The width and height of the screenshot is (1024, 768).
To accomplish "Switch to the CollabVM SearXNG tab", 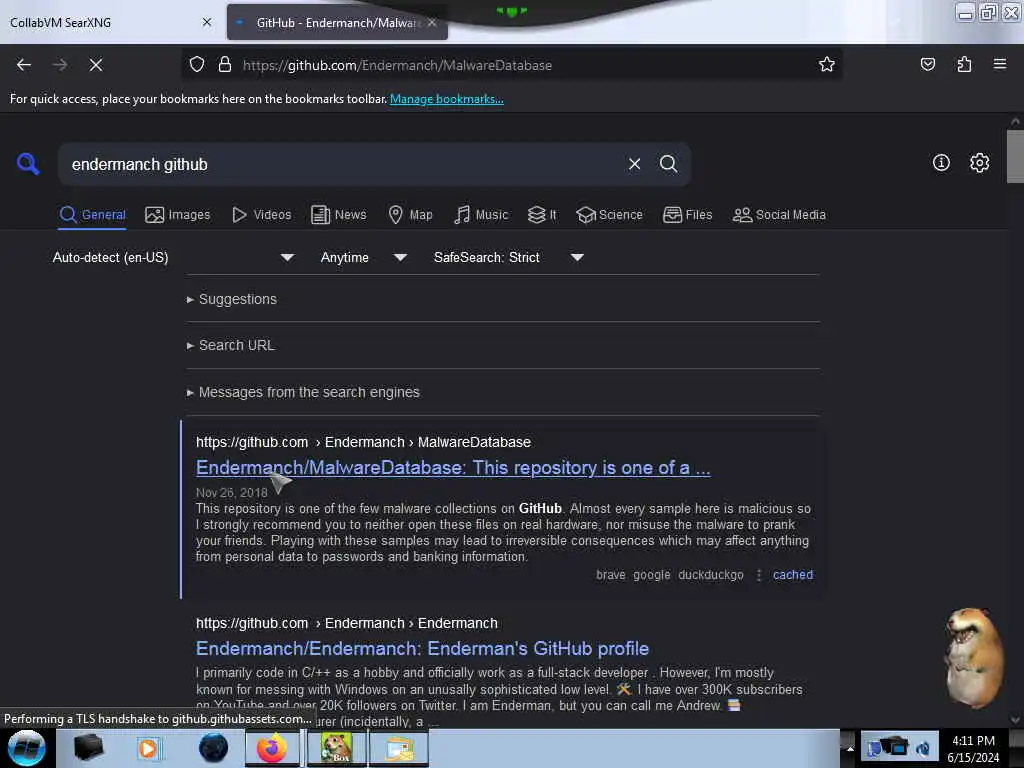I will coord(111,23).
